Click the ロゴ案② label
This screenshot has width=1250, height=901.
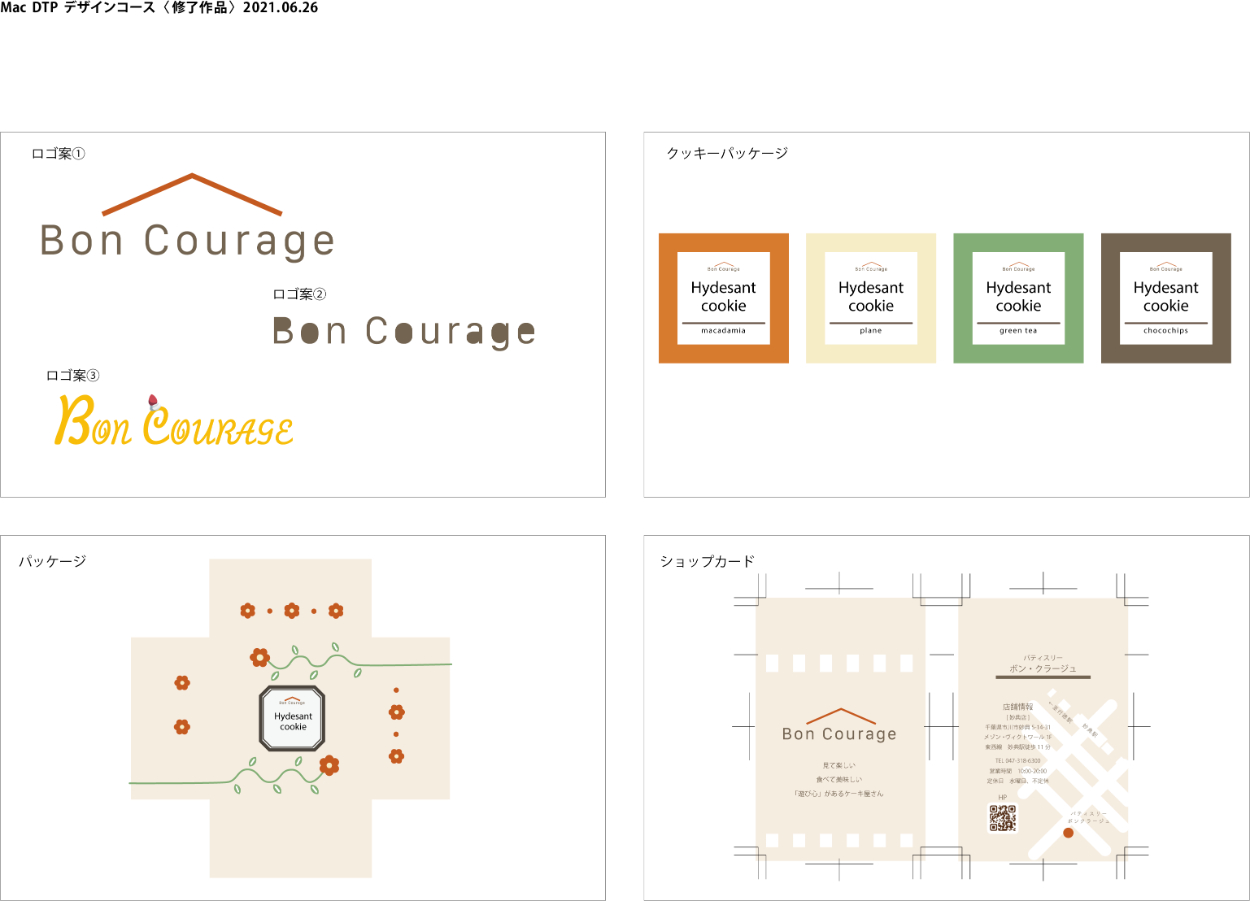click(299, 294)
